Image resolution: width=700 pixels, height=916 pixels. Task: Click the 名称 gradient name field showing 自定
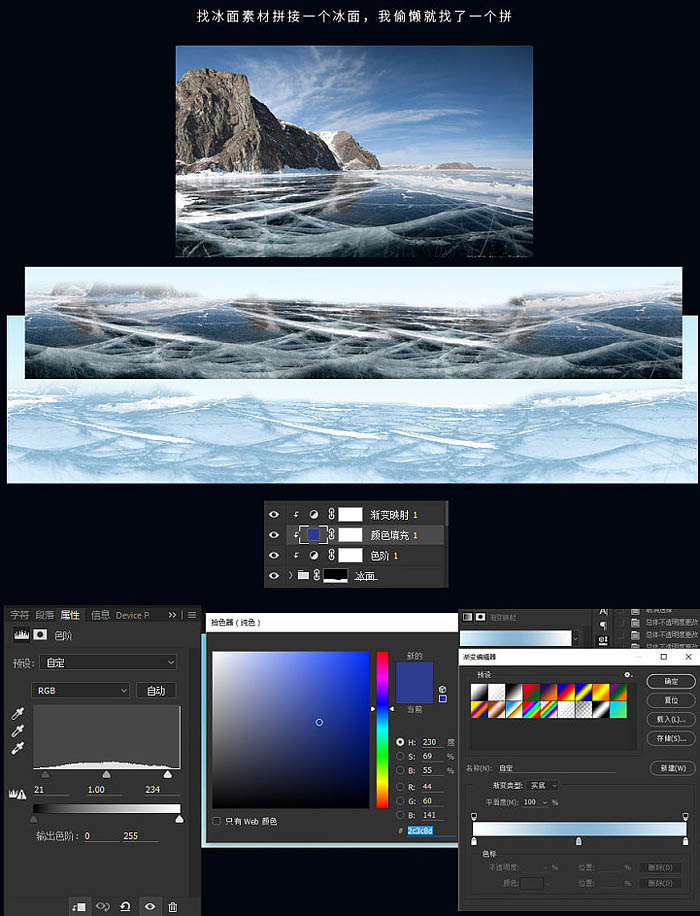[x=556, y=768]
